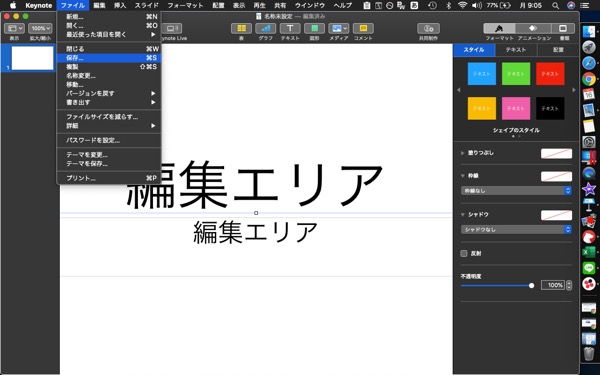Show next page of shape styles arrow
Screen dimensions: 600x375
pyautogui.click(x=574, y=90)
